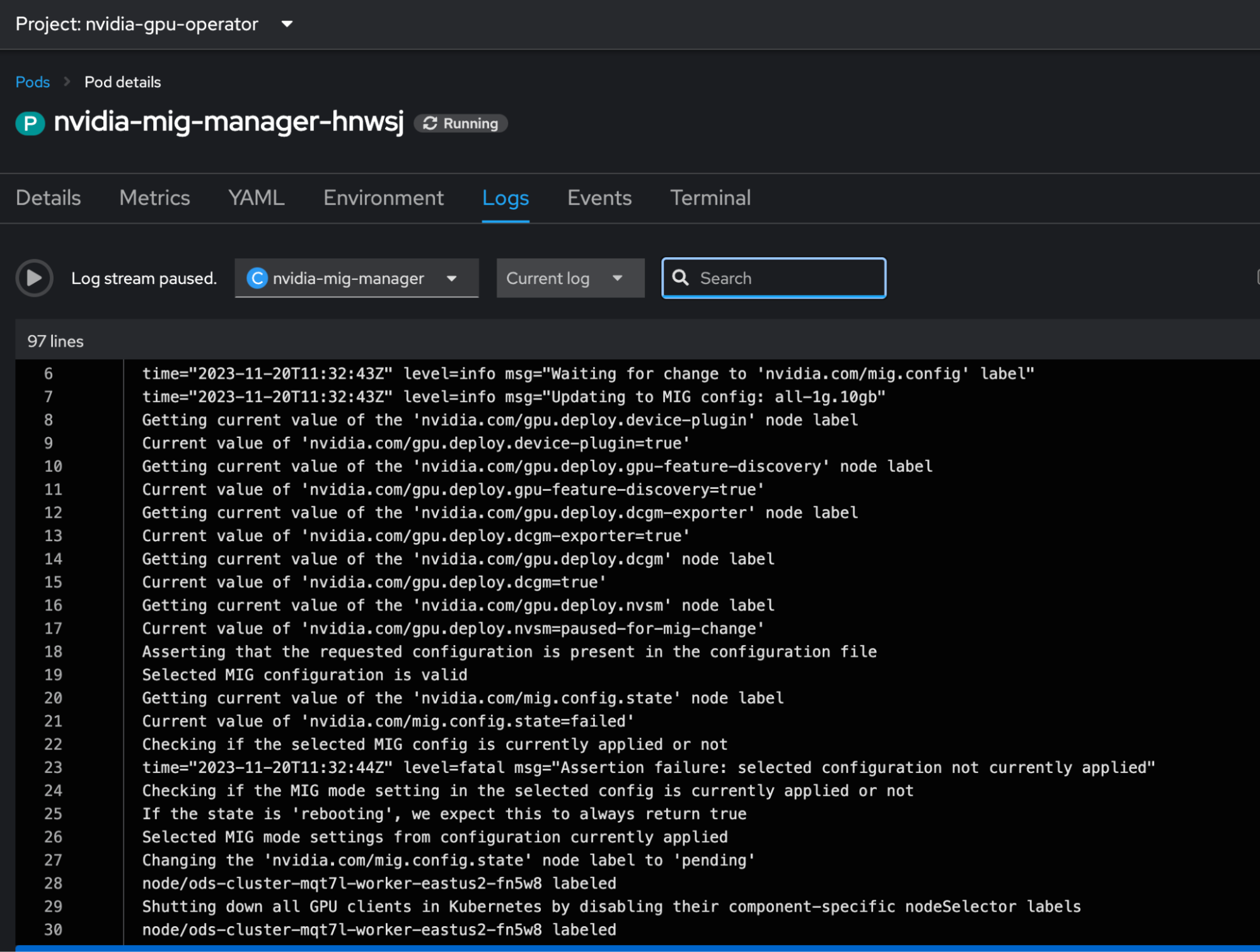The width and height of the screenshot is (1260, 952).
Task: Open the YAML tab
Action: [256, 198]
